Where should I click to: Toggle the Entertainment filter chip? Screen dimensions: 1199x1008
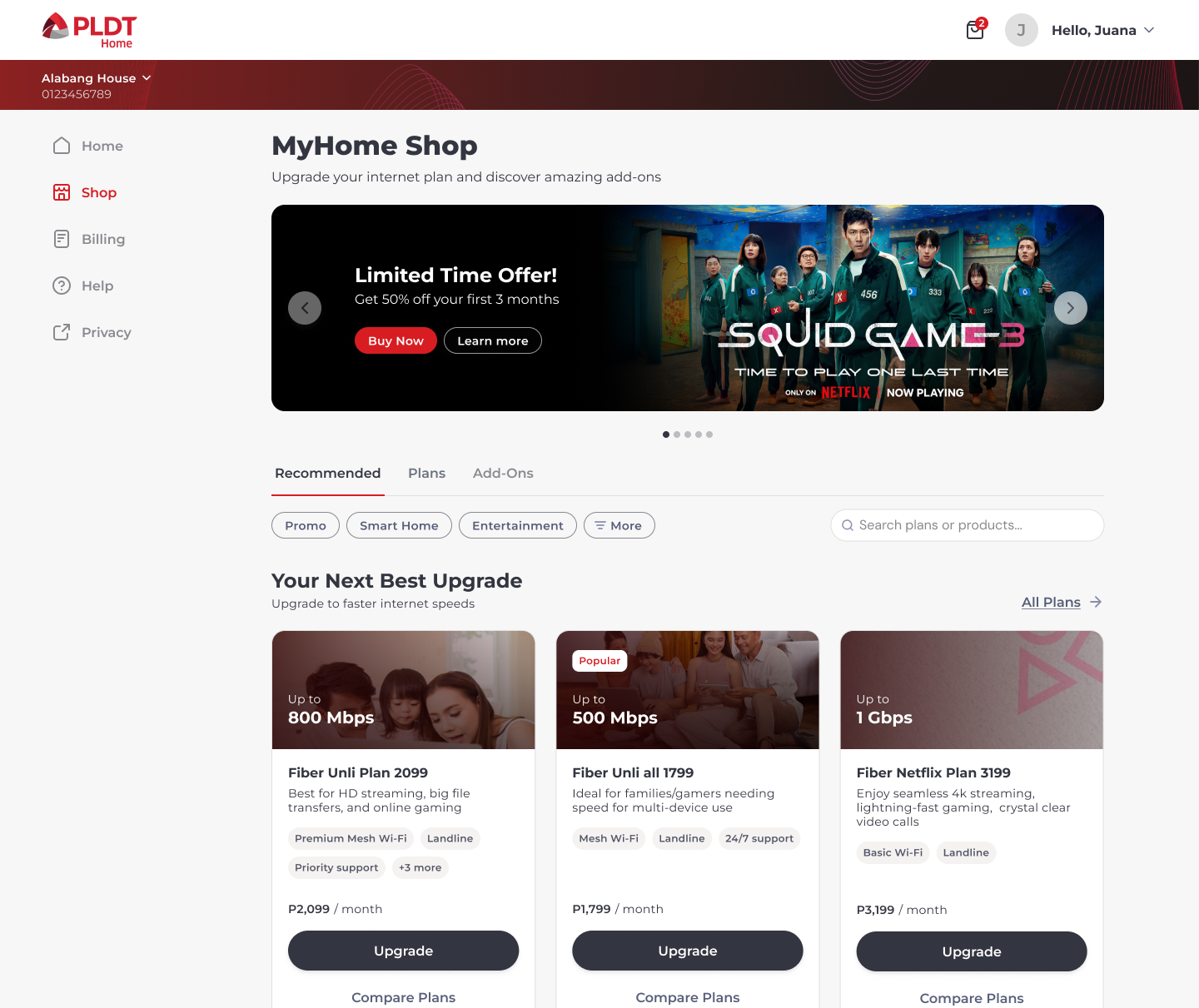pos(518,525)
